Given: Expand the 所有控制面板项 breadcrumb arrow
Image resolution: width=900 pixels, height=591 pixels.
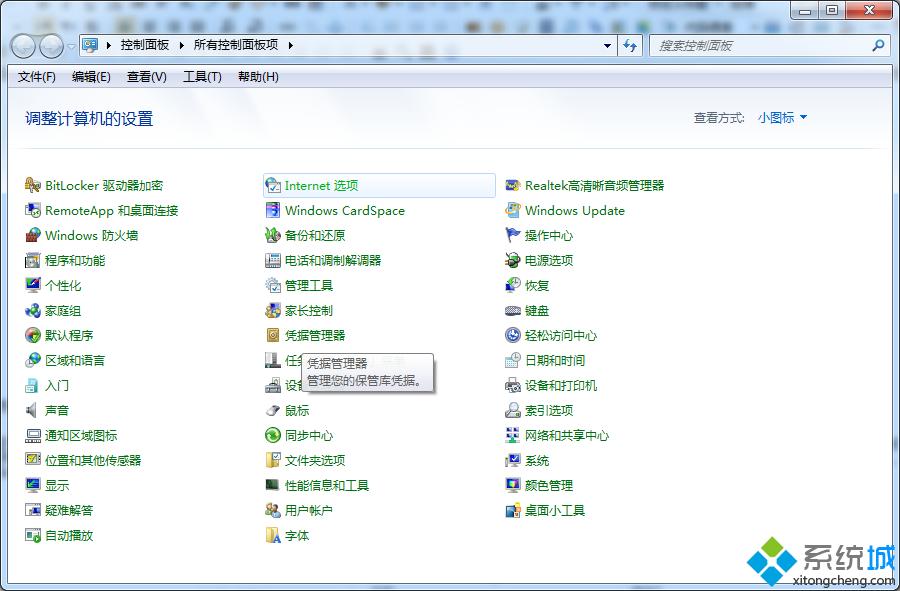Looking at the screenshot, I should click(x=290, y=45).
